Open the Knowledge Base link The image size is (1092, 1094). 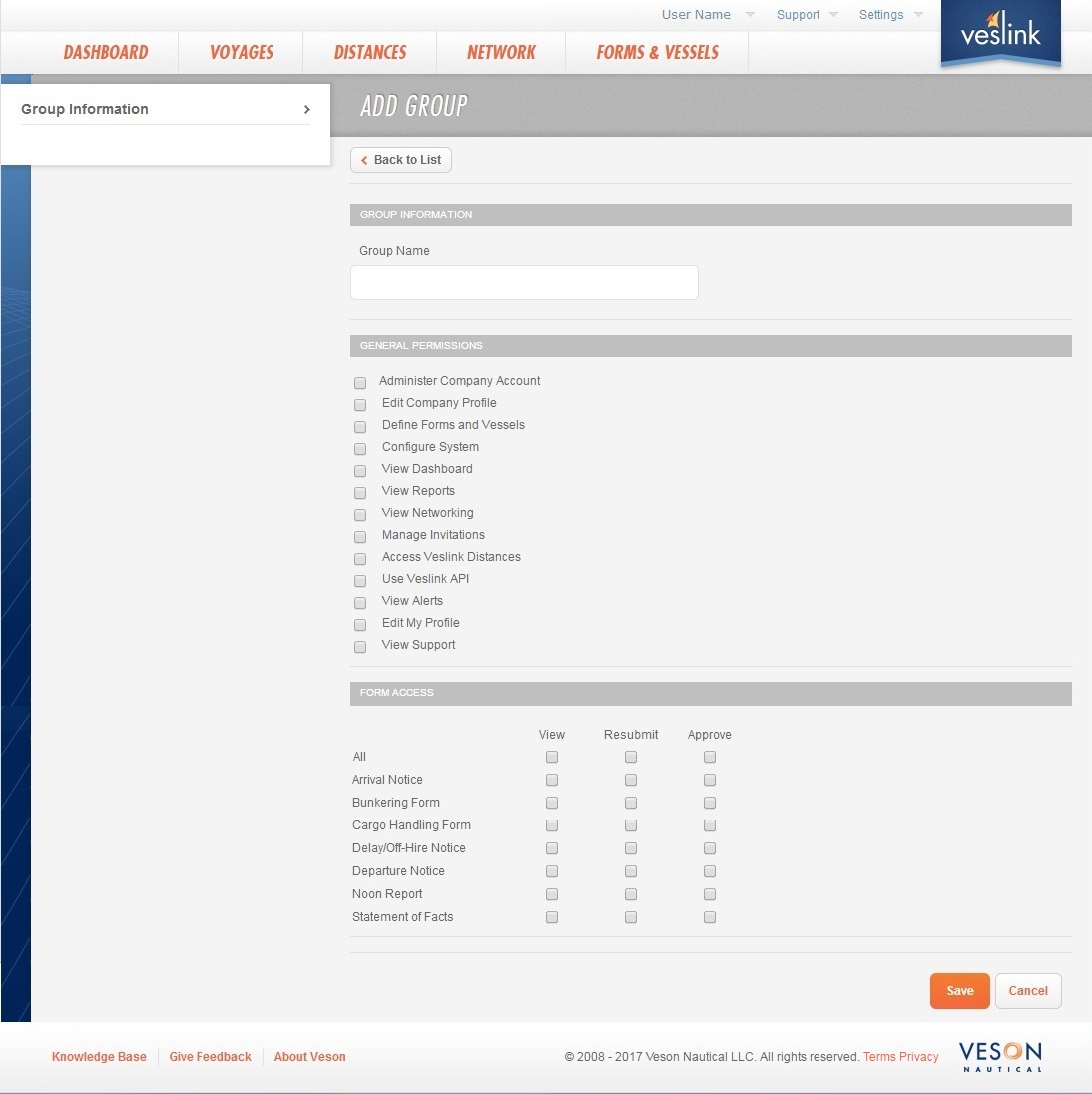pyautogui.click(x=99, y=1056)
